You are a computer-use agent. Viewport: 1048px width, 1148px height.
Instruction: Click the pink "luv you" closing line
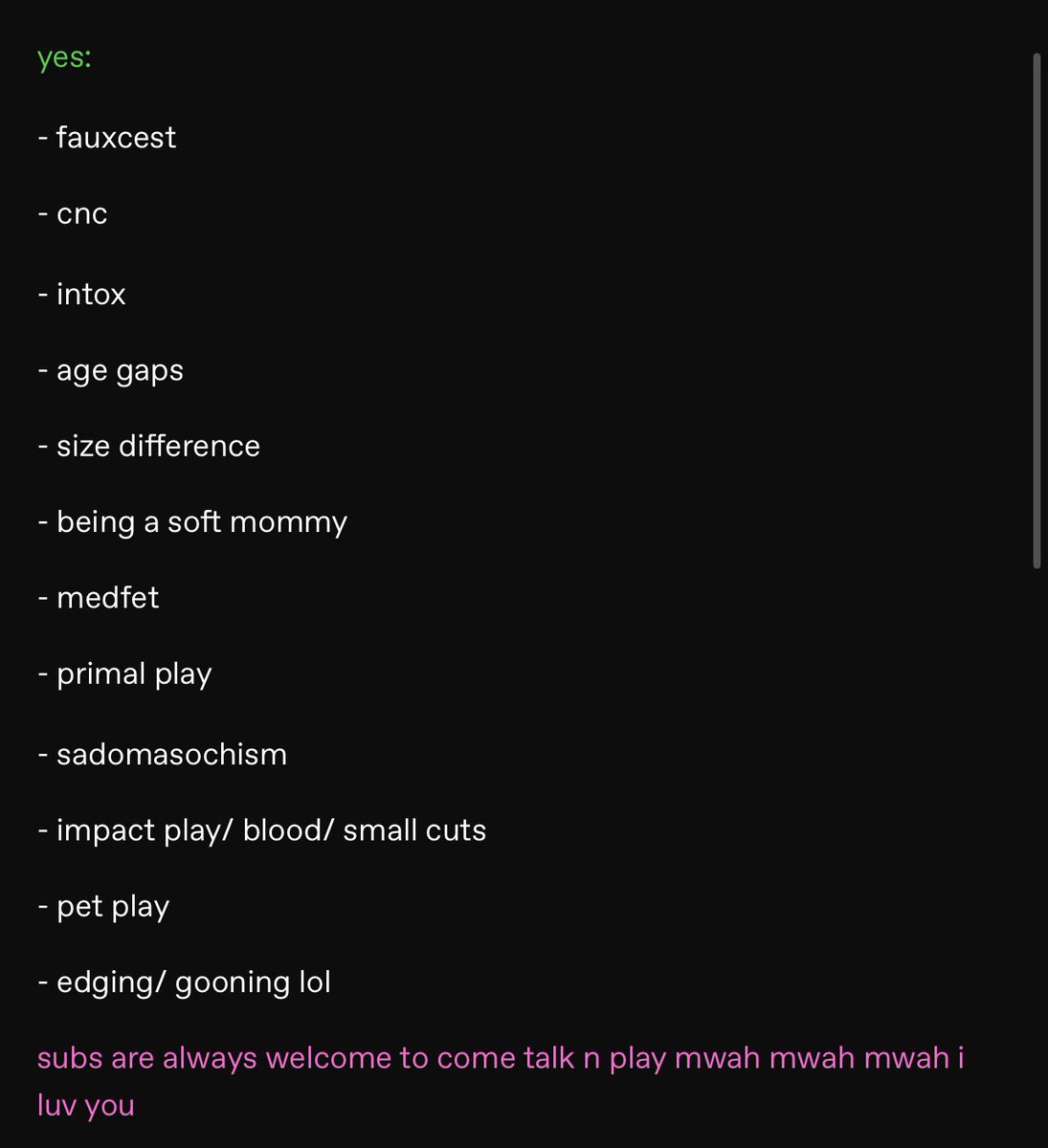[x=85, y=1106]
